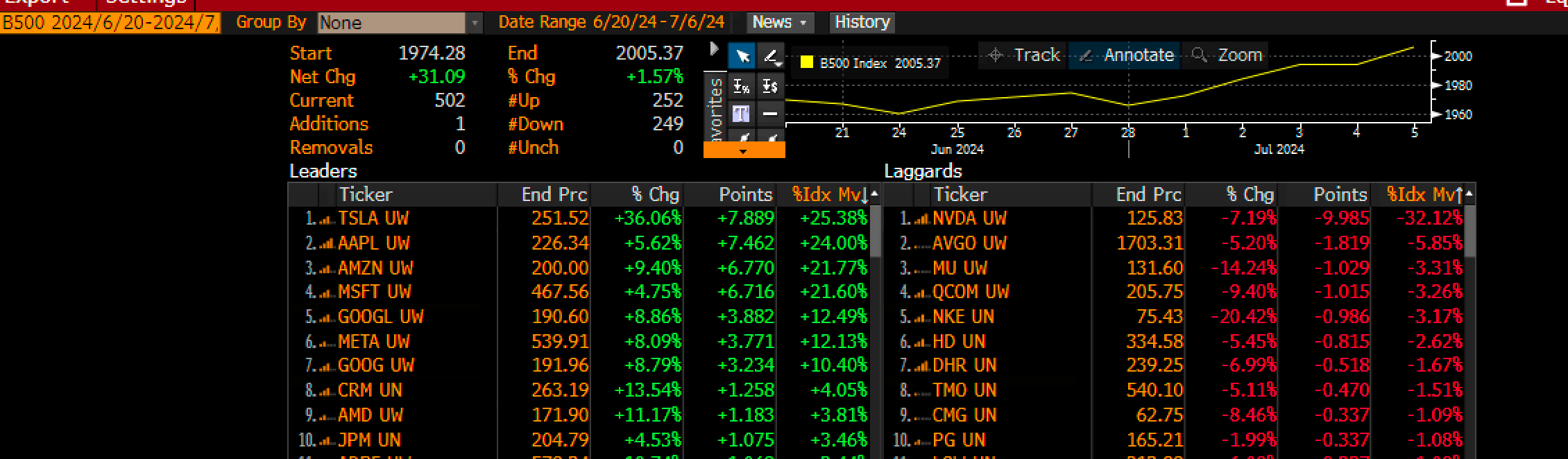
Task: Open the vertical Favorites tab
Action: (715, 106)
